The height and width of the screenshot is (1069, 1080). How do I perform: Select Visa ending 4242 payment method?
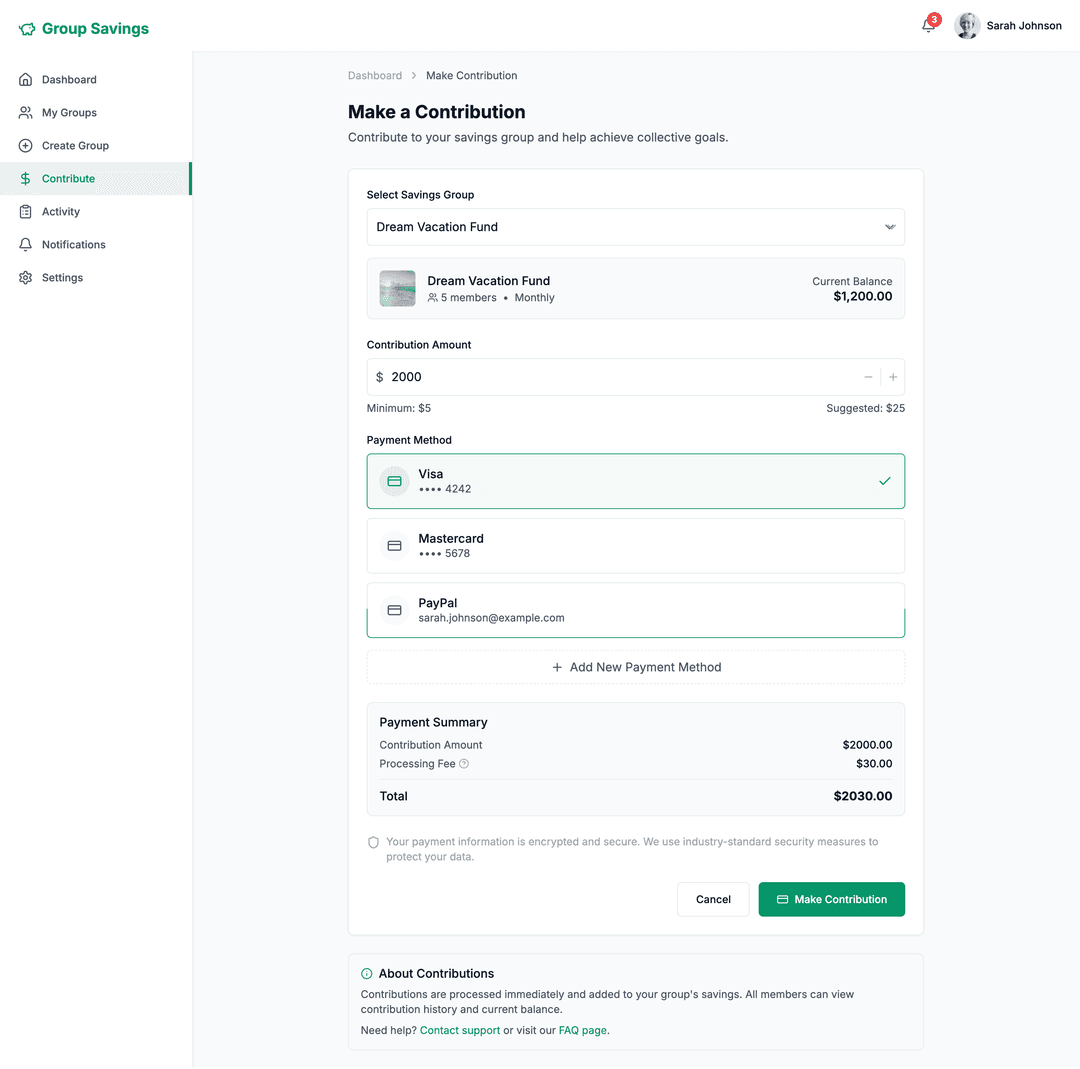tap(635, 481)
